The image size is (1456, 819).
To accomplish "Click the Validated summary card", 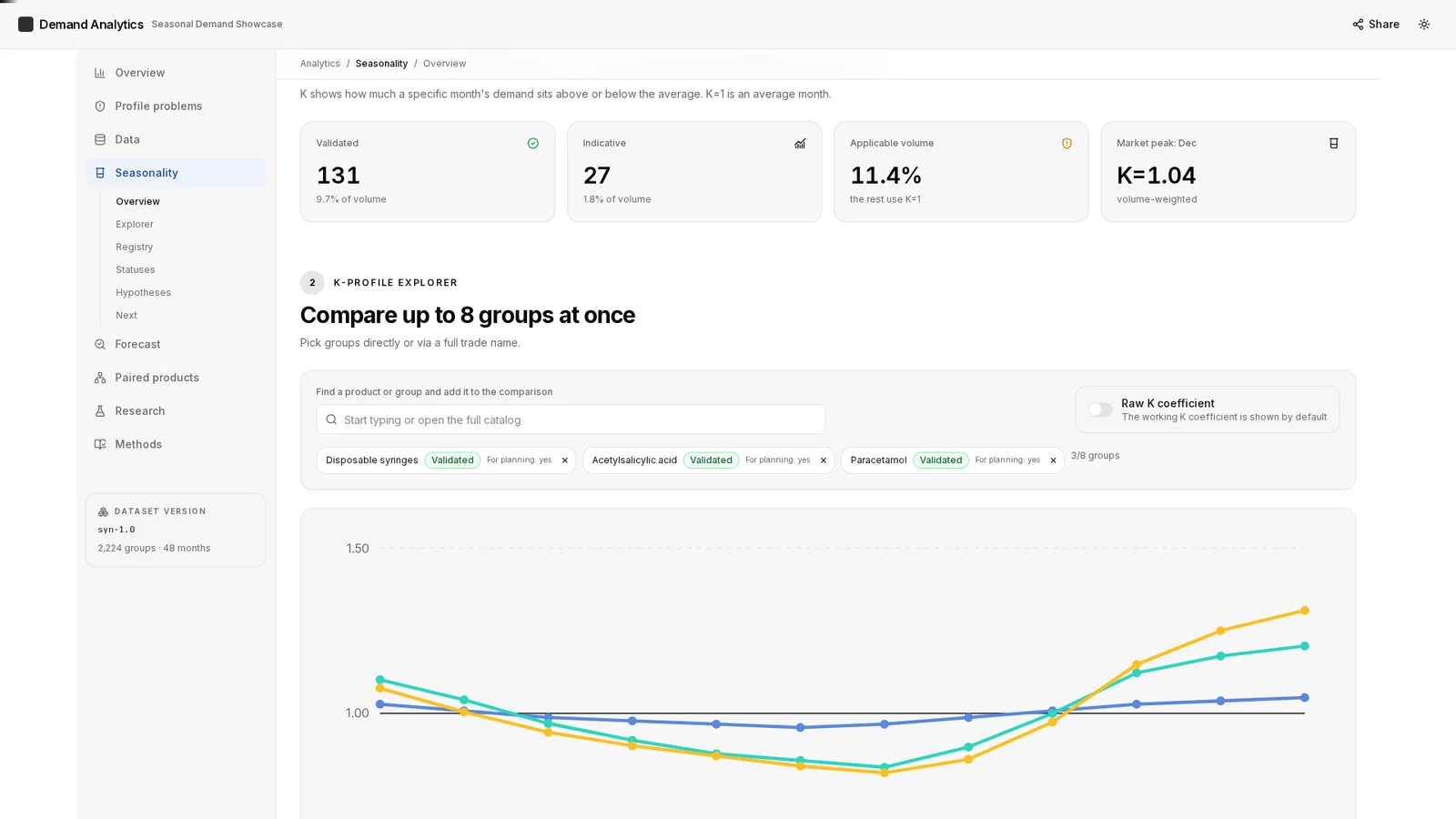I will (428, 172).
